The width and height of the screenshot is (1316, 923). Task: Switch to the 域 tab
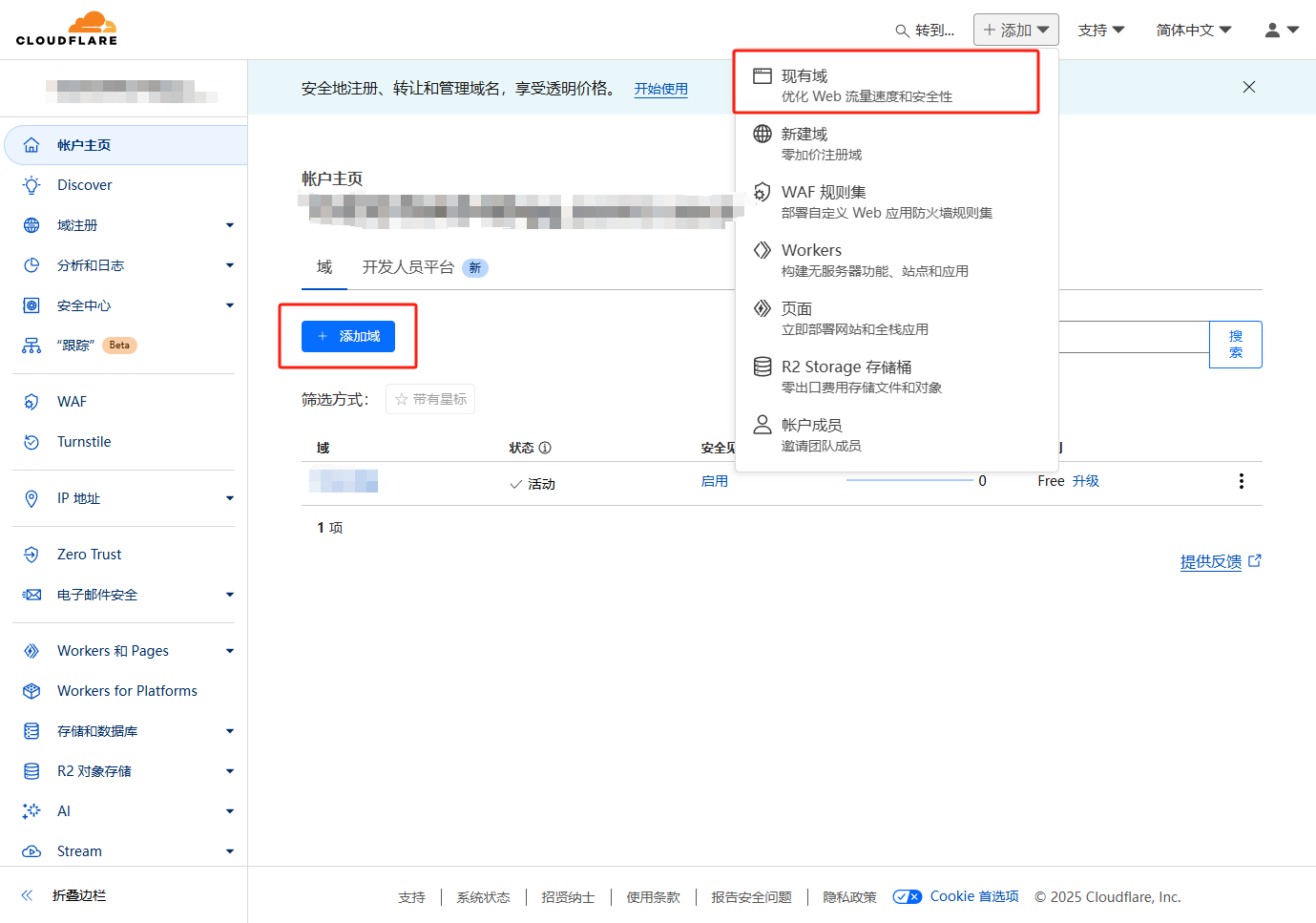(x=324, y=267)
